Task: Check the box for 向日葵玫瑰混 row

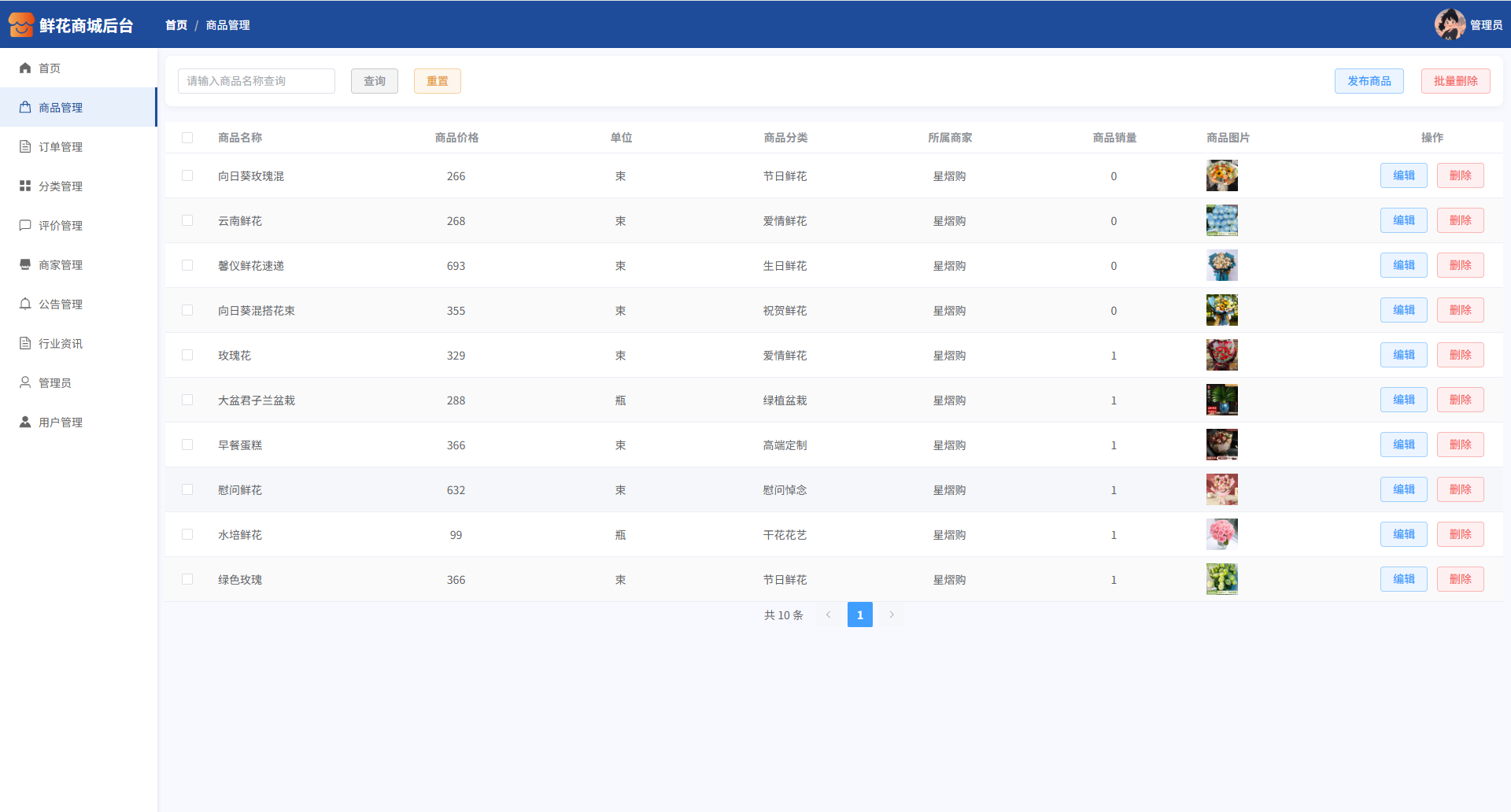Action: pyautogui.click(x=187, y=176)
